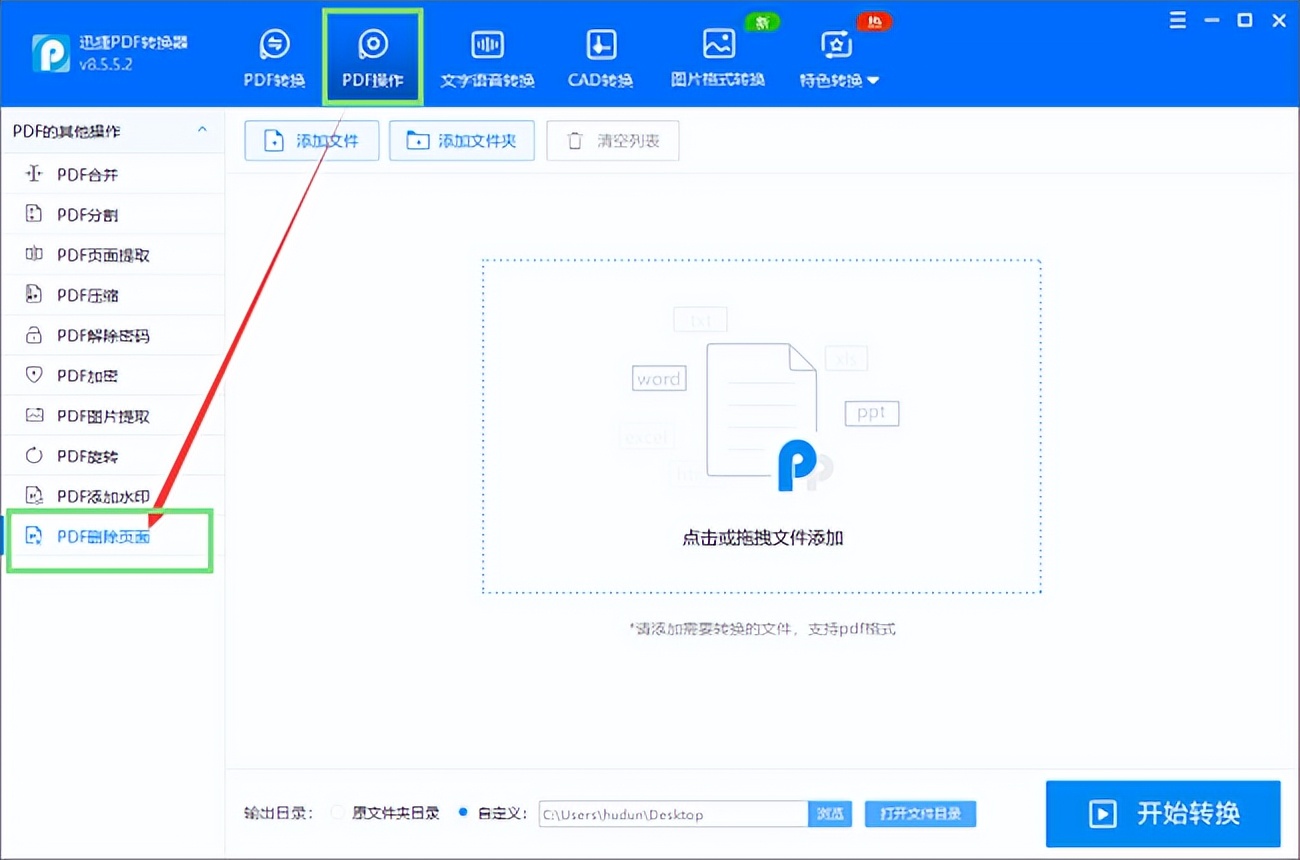
Task: Click 浏览 to browse output folder
Action: (x=830, y=813)
